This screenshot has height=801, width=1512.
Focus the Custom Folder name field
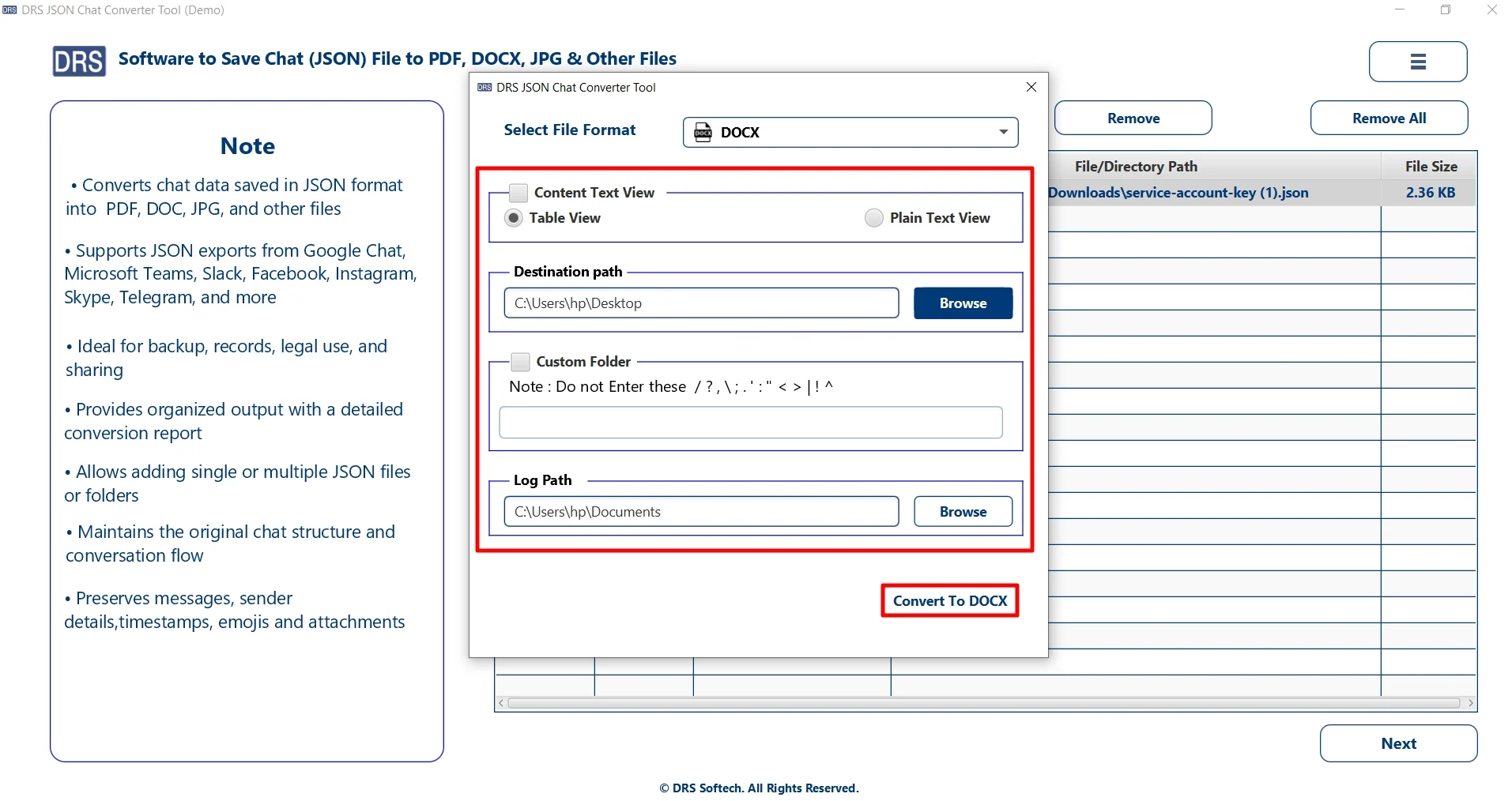(x=750, y=423)
